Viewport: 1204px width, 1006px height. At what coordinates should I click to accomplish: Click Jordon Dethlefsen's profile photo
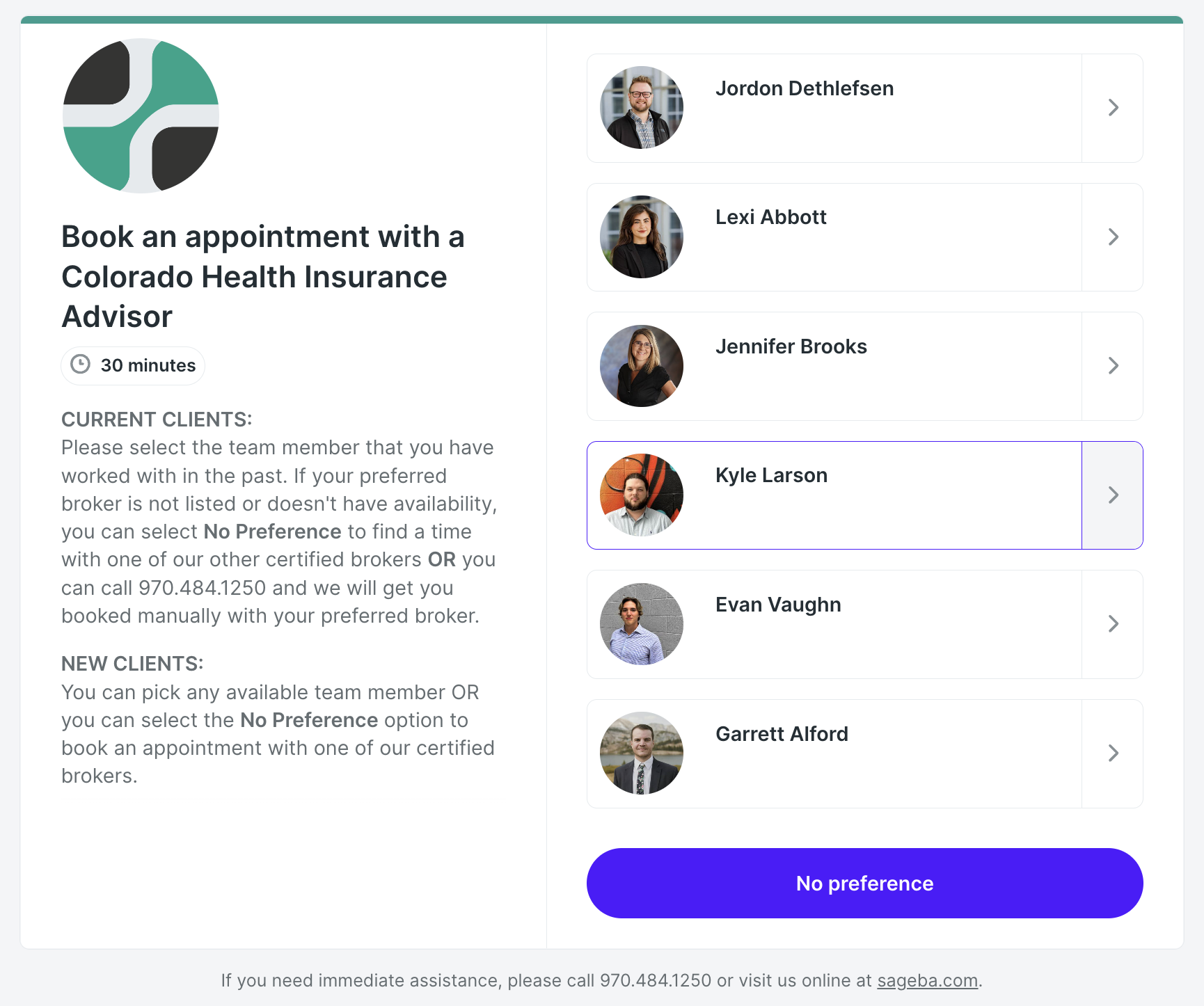(641, 107)
